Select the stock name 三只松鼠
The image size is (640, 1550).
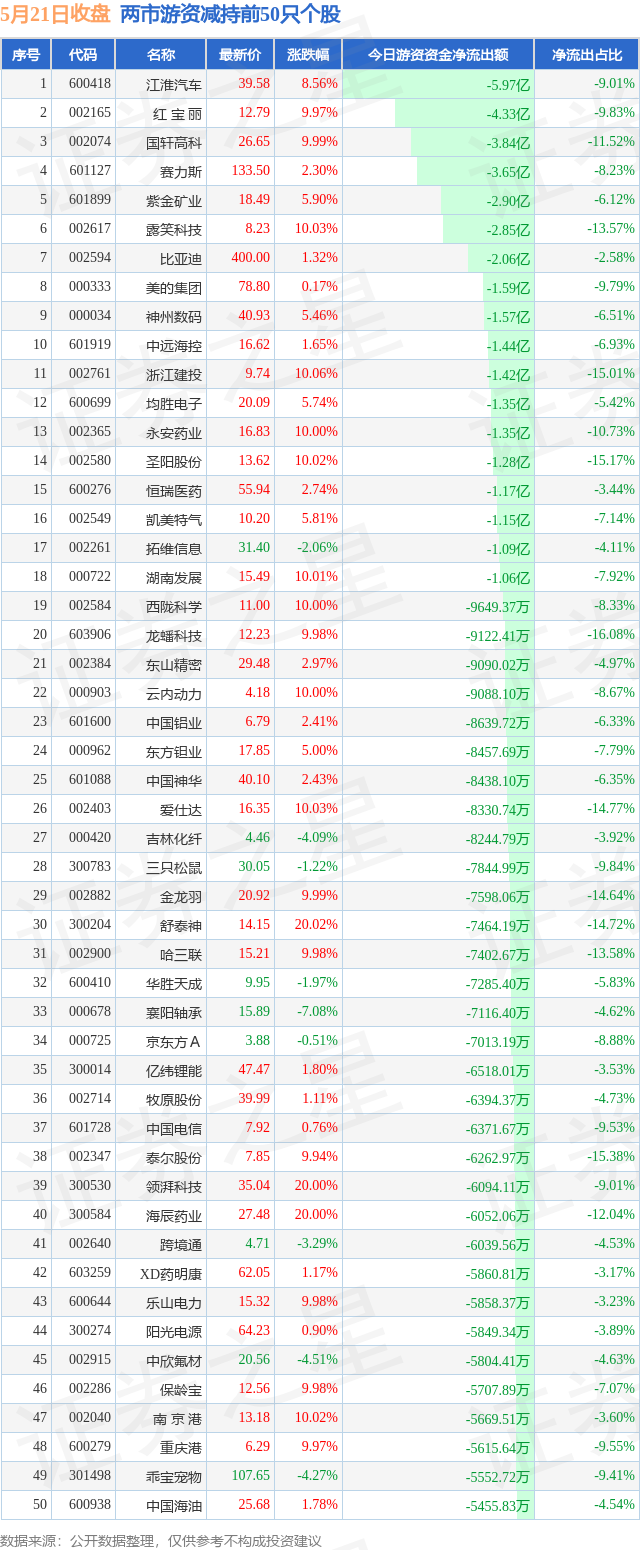pos(174,867)
